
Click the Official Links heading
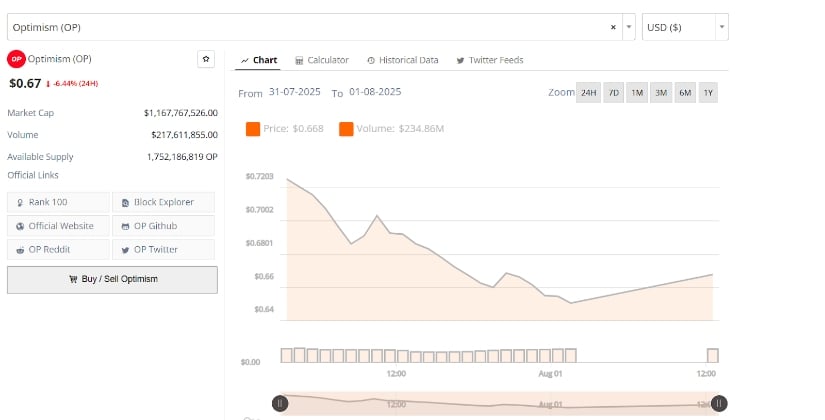click(33, 175)
